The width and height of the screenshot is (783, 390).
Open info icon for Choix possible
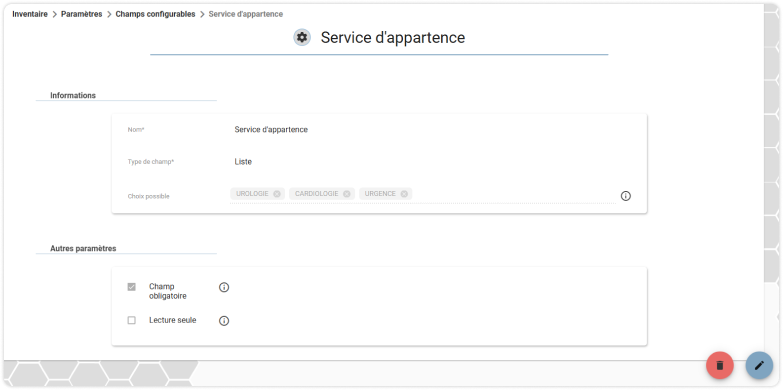click(x=626, y=196)
